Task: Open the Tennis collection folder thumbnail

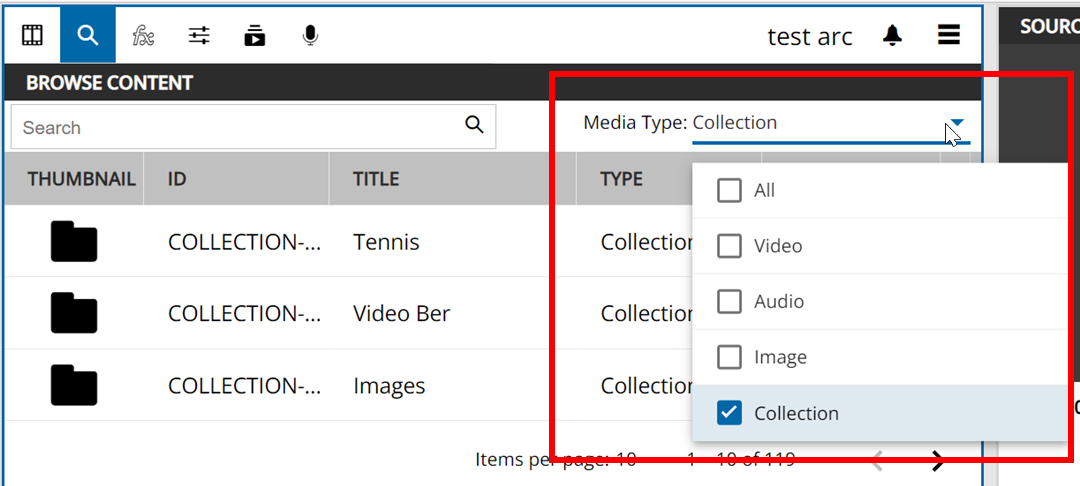Action: (x=73, y=242)
